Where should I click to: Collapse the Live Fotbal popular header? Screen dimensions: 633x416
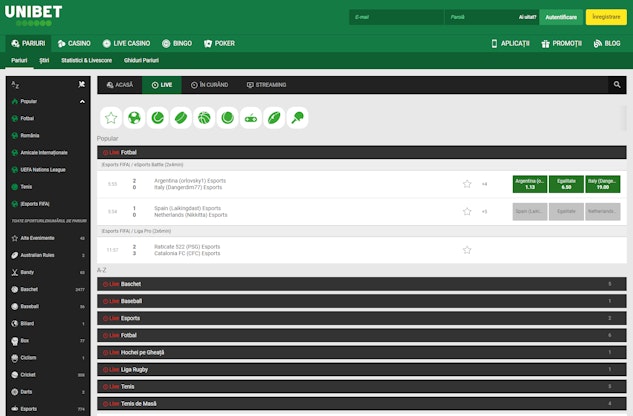coord(362,152)
